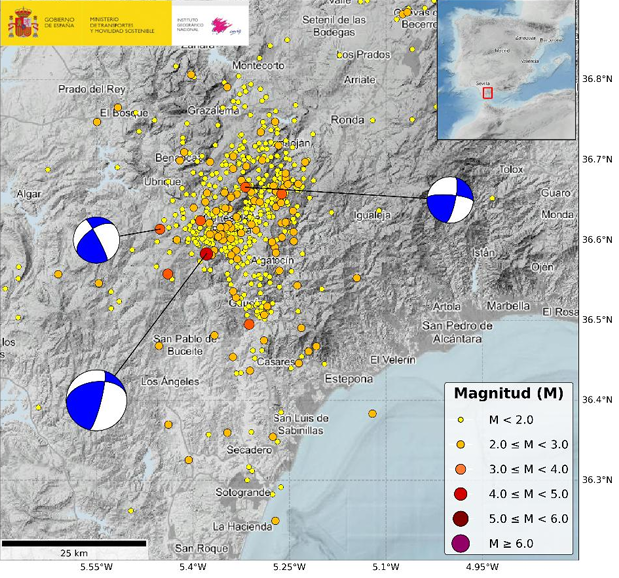
Task: Click the Instituto Geográfico Nacional pink logo
Action: pos(222,24)
